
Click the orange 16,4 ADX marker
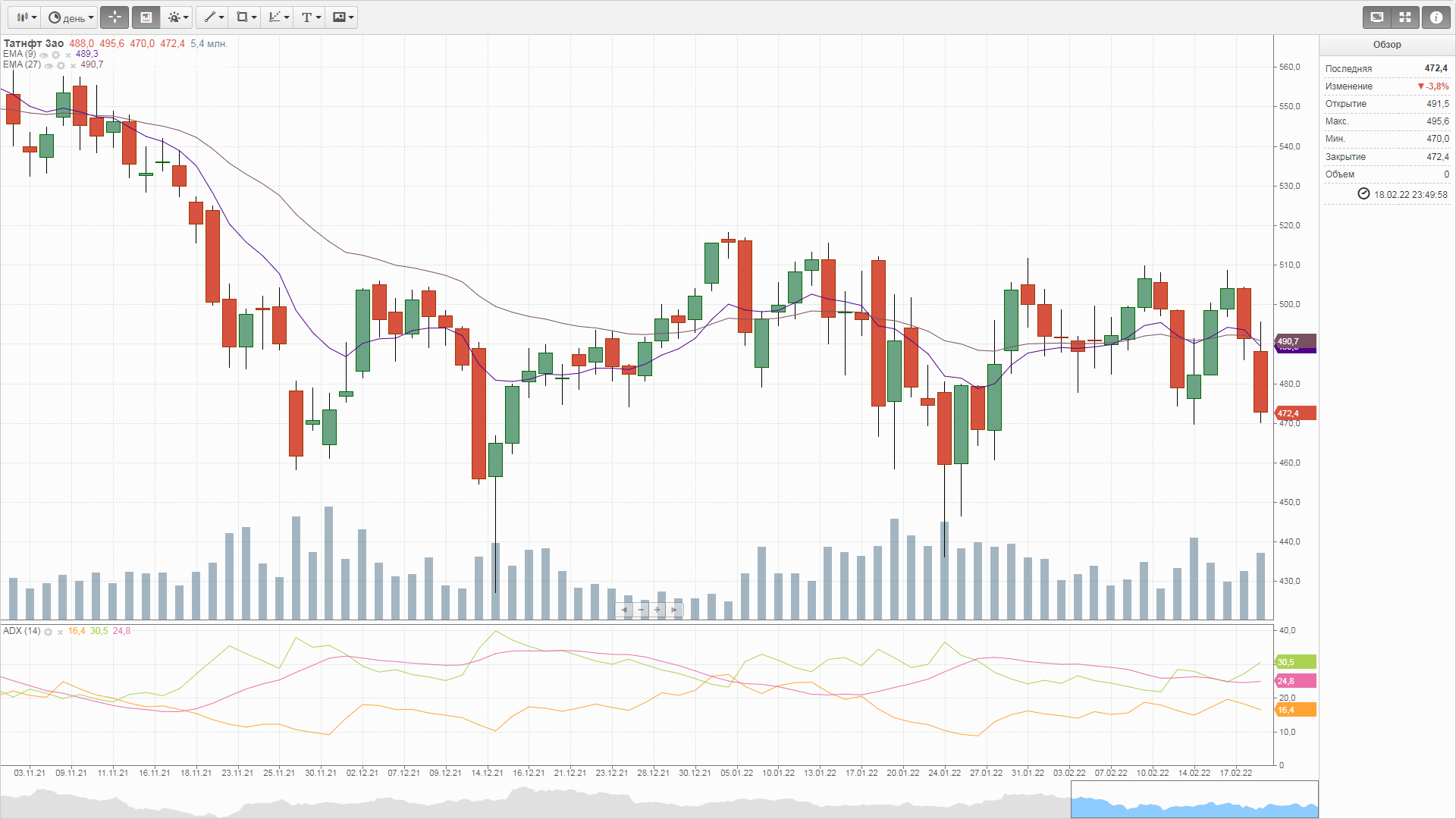tap(1295, 710)
